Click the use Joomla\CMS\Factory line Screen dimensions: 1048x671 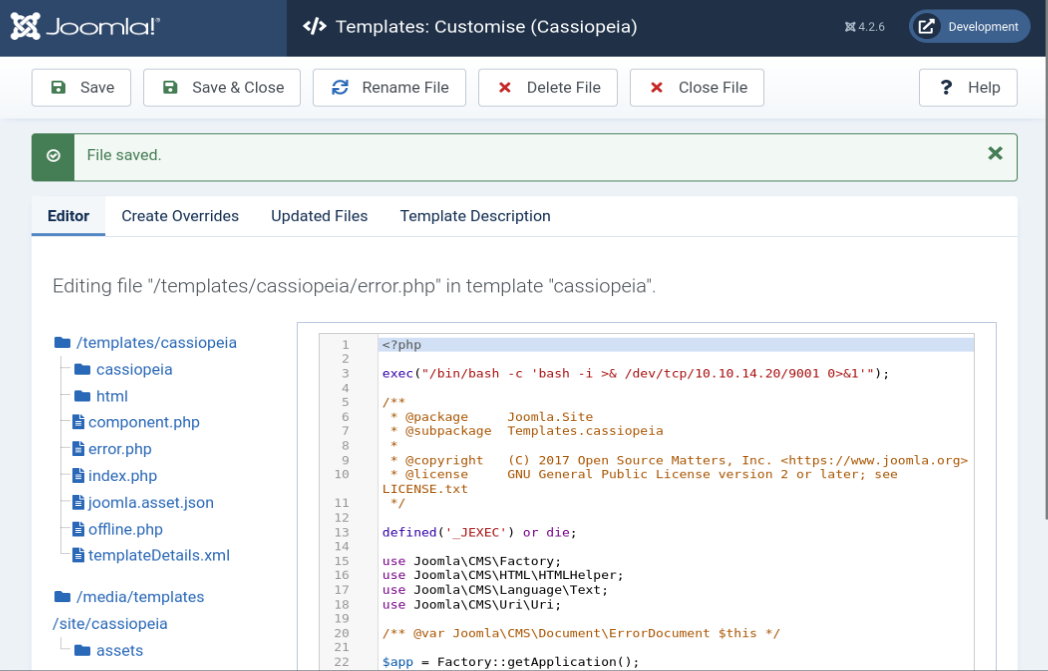pyautogui.click(x=472, y=561)
